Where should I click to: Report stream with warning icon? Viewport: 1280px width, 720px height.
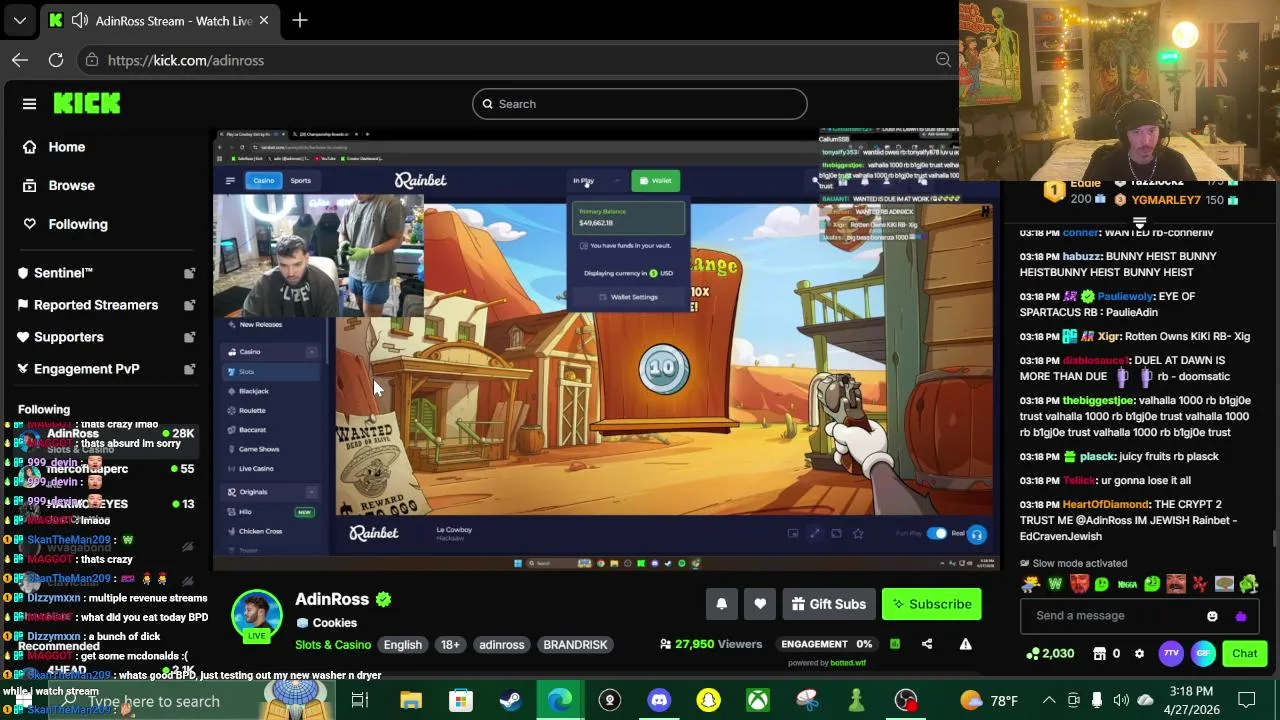pyautogui.click(x=965, y=644)
